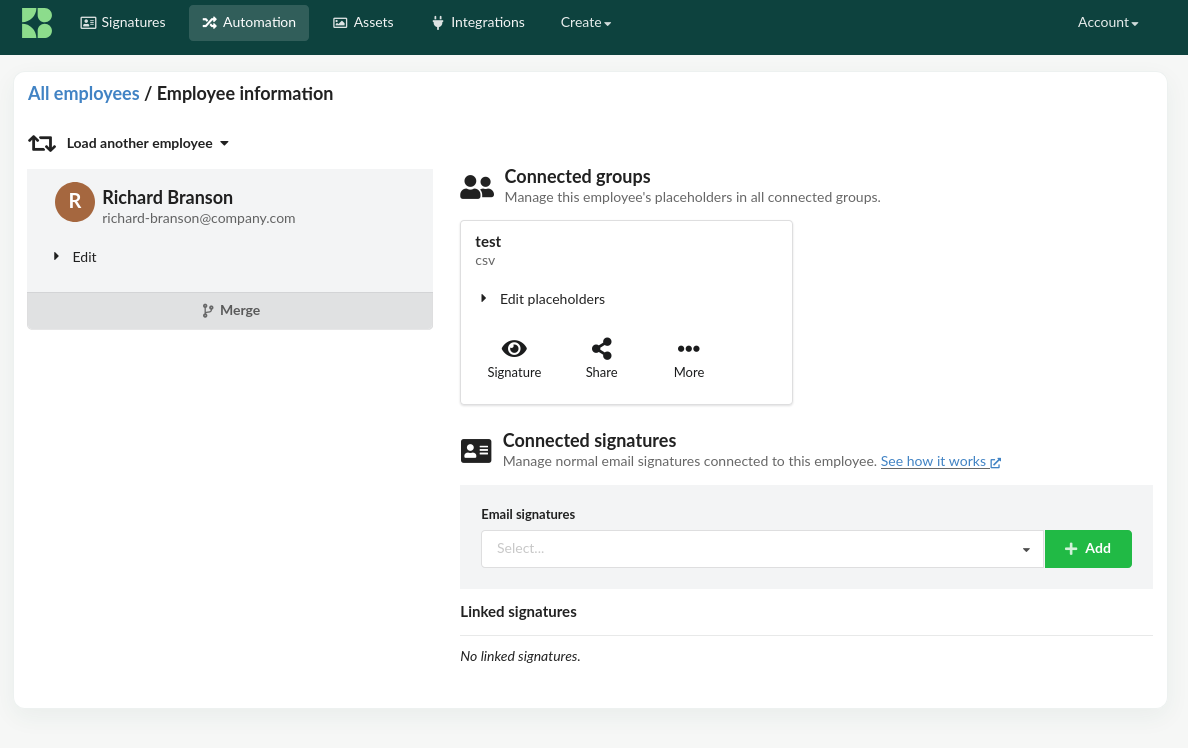Open the More three-dots icon
The width and height of the screenshot is (1188, 748).
[688, 349]
